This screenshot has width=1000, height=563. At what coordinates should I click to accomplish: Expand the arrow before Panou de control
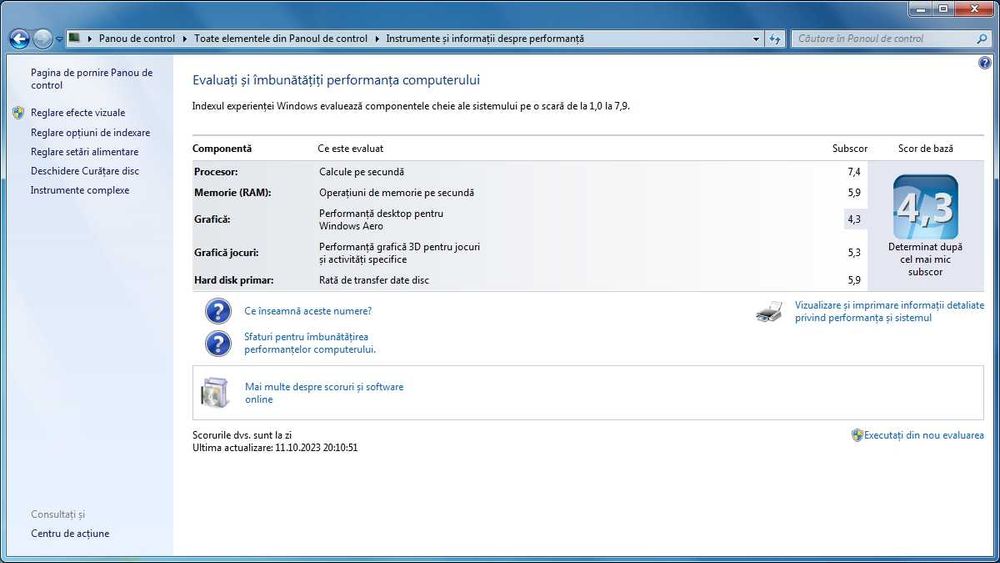[x=90, y=39]
